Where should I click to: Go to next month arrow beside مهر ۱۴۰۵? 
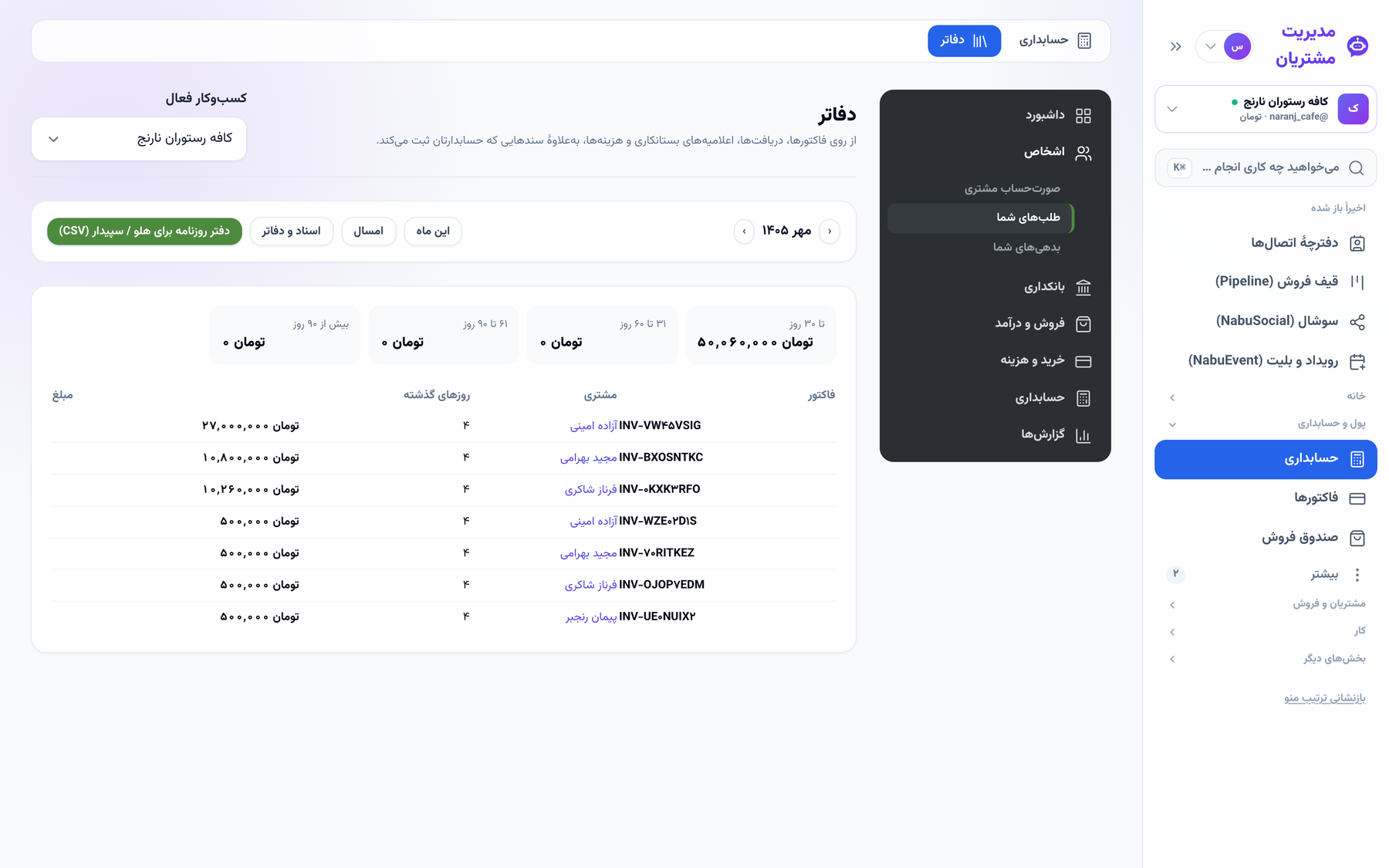pyautogui.click(x=744, y=231)
